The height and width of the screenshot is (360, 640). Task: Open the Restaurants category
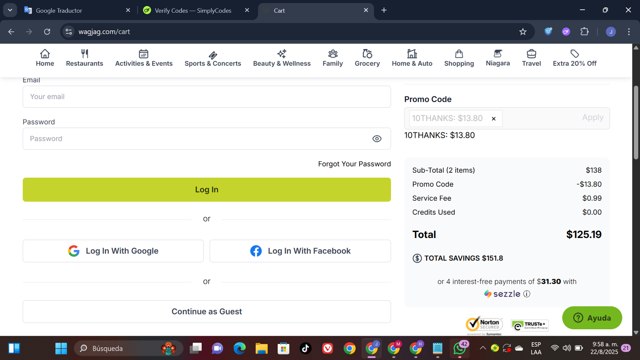(x=84, y=58)
